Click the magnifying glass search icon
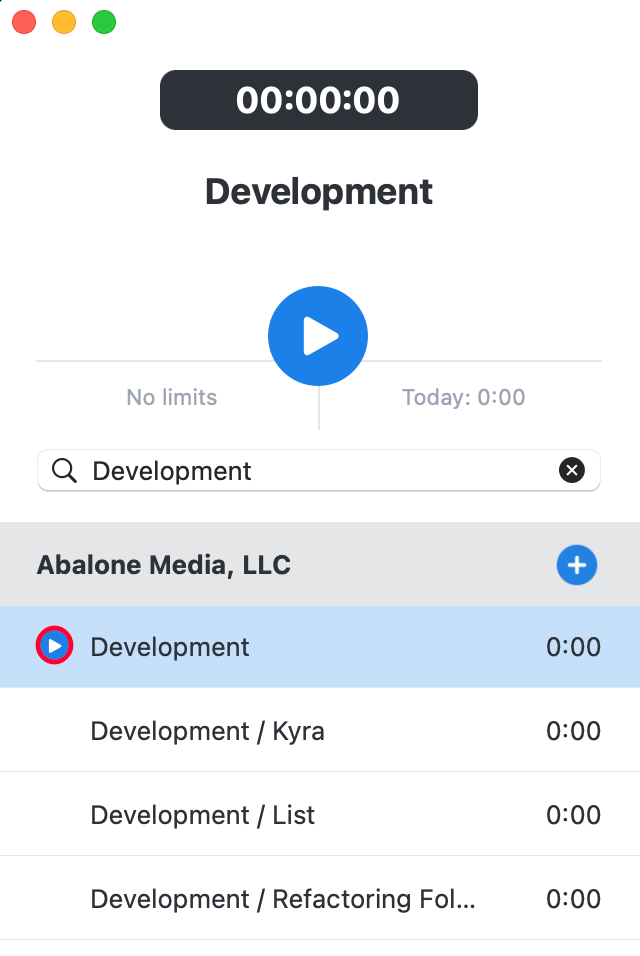640x956 pixels. click(64, 471)
